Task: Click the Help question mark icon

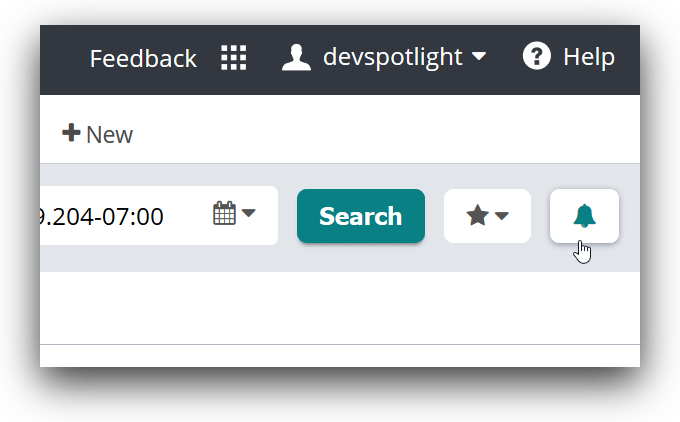Action: pyautogui.click(x=537, y=57)
